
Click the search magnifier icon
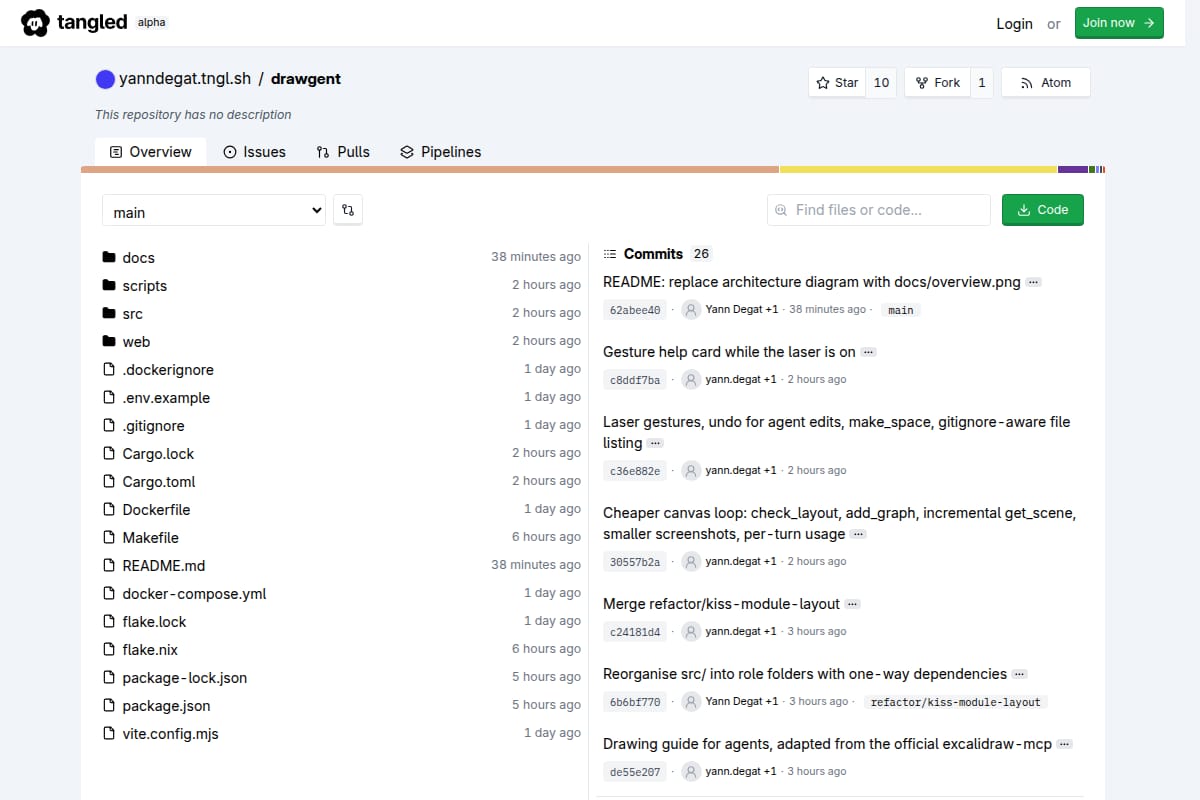781,210
